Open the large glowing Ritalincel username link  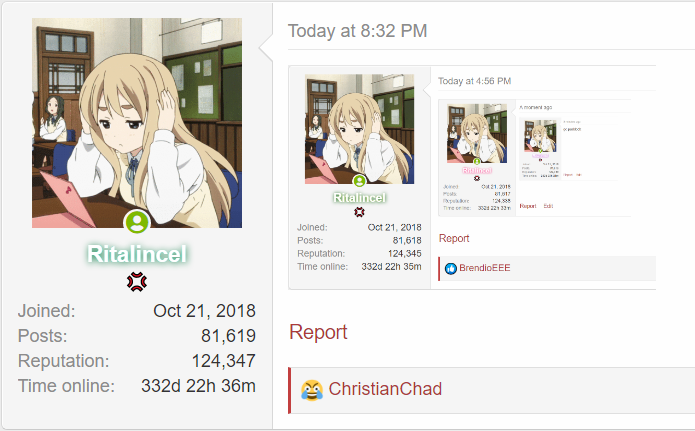tap(137, 254)
